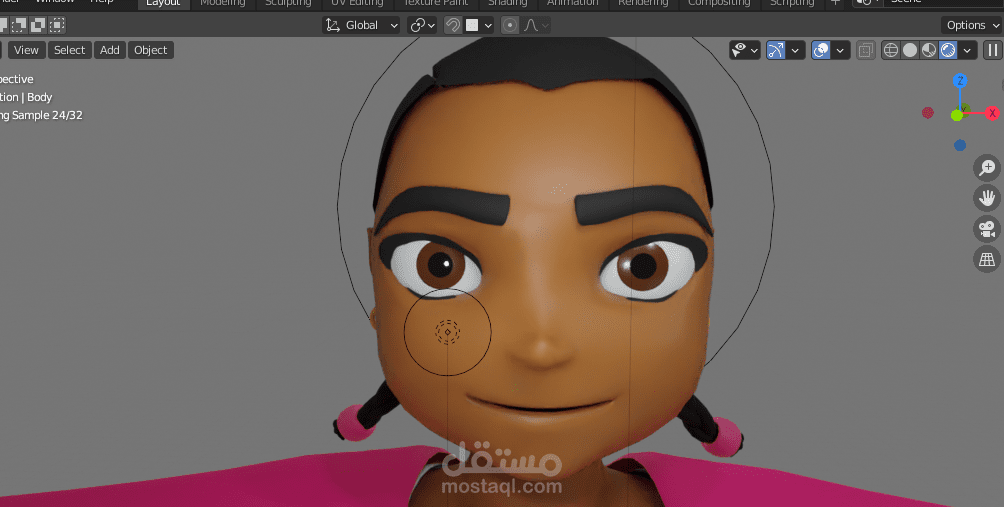Switch to Modeling workspace tab

point(223,3)
